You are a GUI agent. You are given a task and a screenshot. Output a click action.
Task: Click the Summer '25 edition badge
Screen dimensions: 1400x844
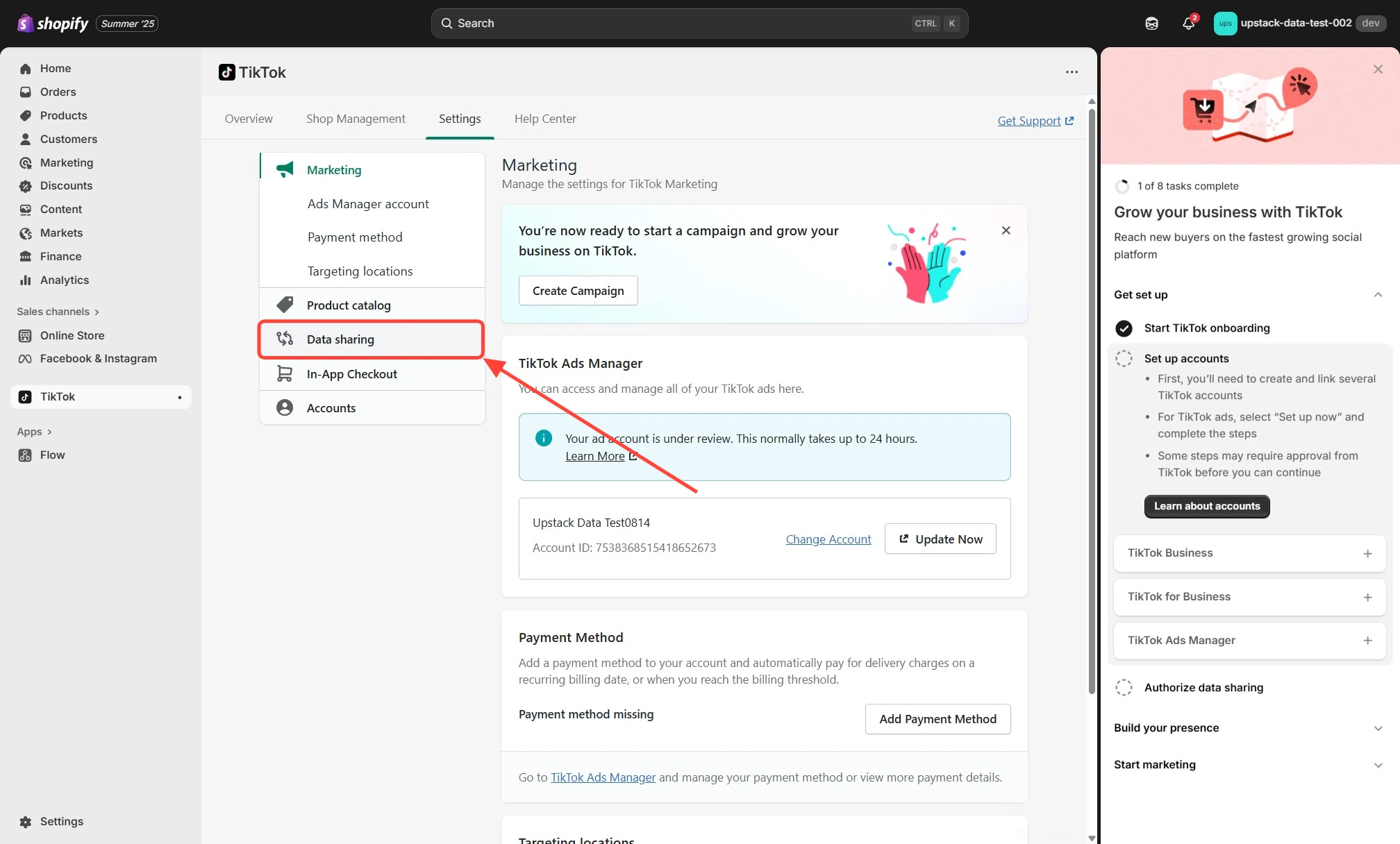(x=128, y=24)
